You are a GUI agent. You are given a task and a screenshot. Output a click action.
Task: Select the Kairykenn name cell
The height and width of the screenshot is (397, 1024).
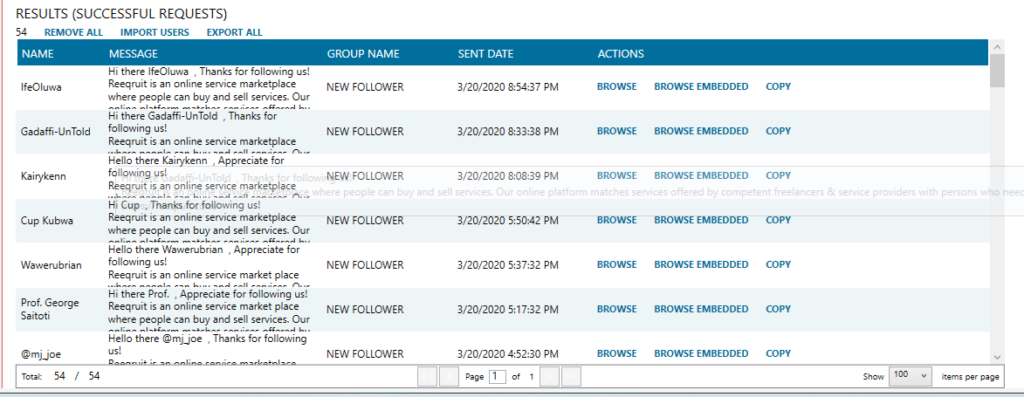43,176
